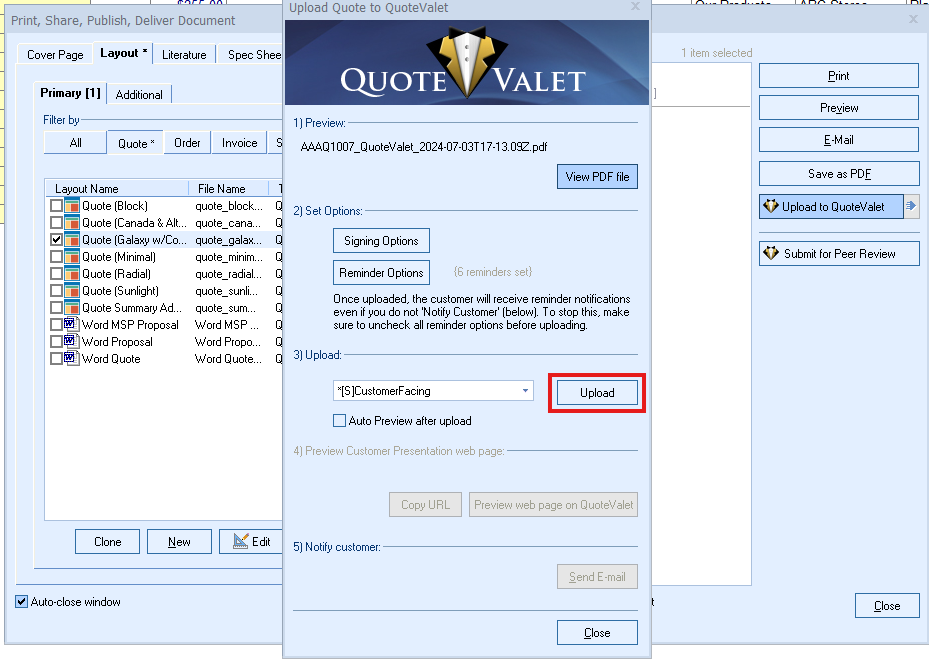Click the Print button

point(839,76)
